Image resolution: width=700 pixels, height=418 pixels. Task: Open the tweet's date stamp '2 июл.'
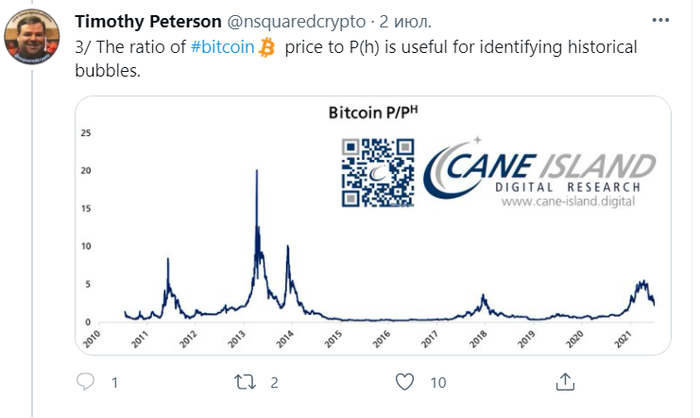403,22
